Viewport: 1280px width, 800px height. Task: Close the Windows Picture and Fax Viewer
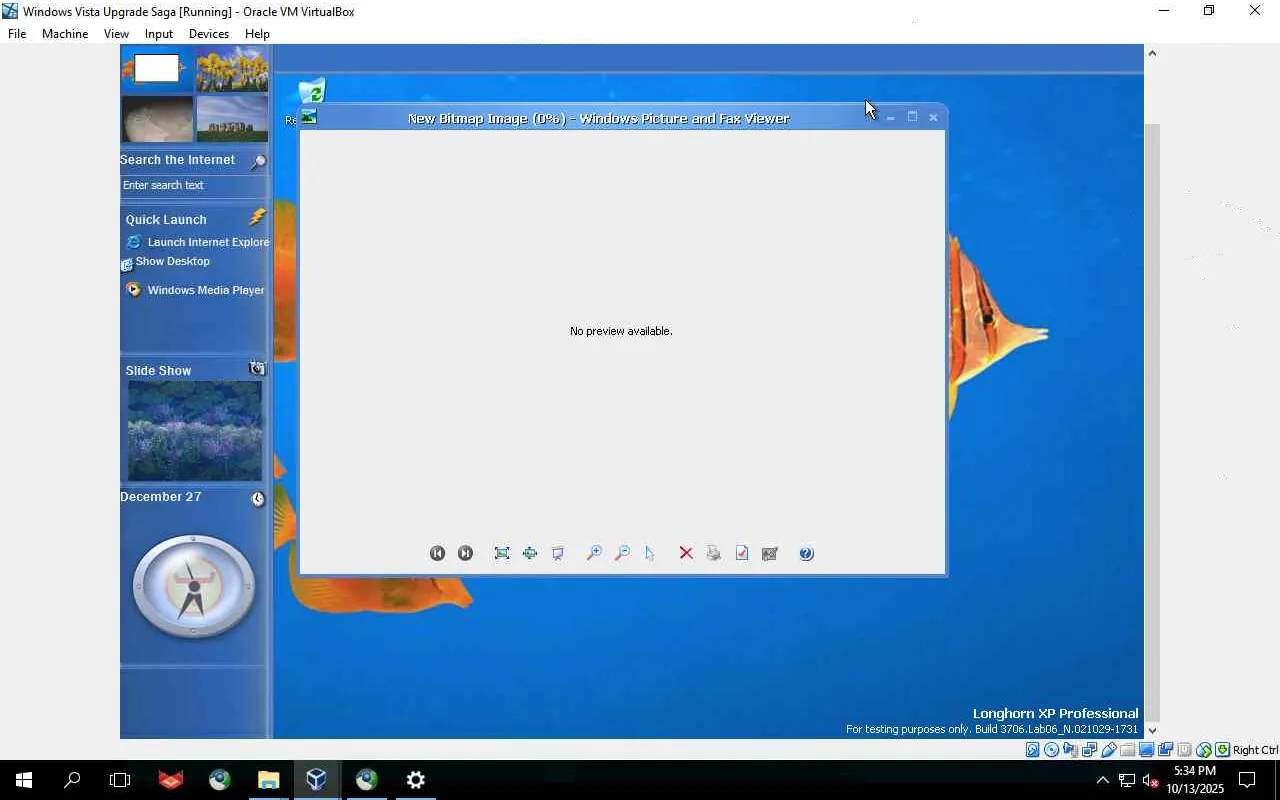(933, 117)
